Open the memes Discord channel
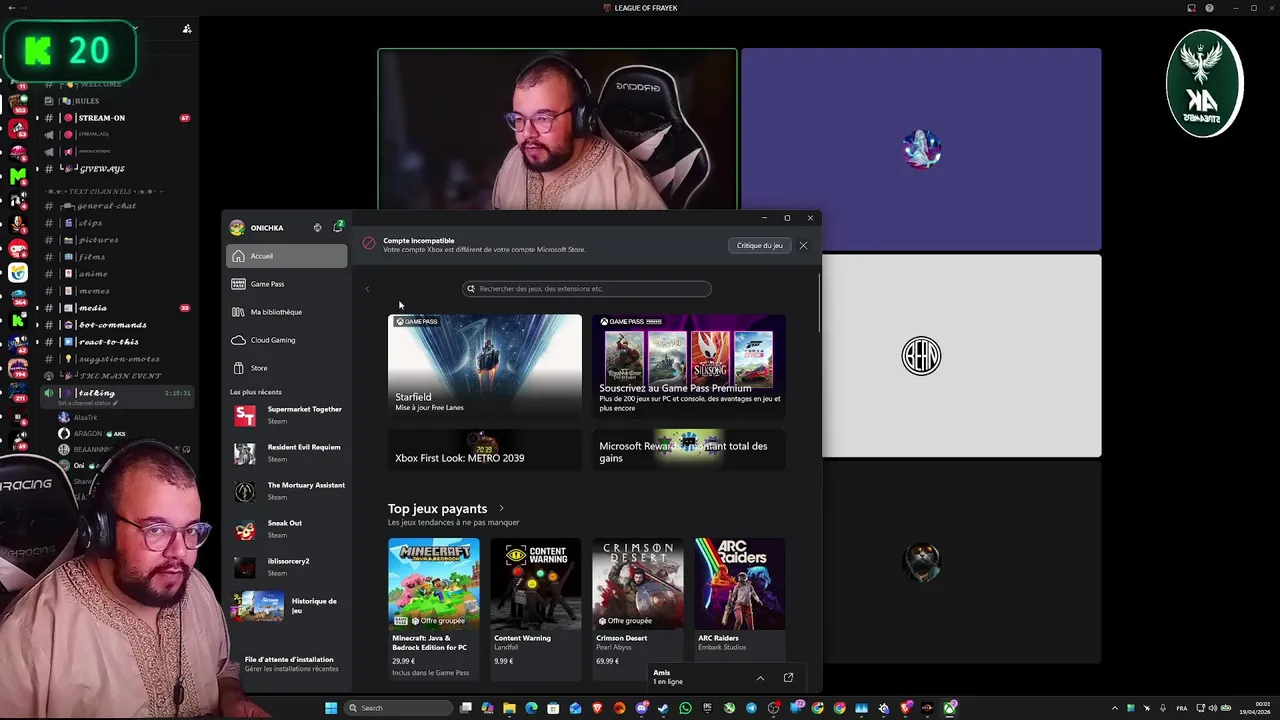This screenshot has width=1280, height=720. 118,291
